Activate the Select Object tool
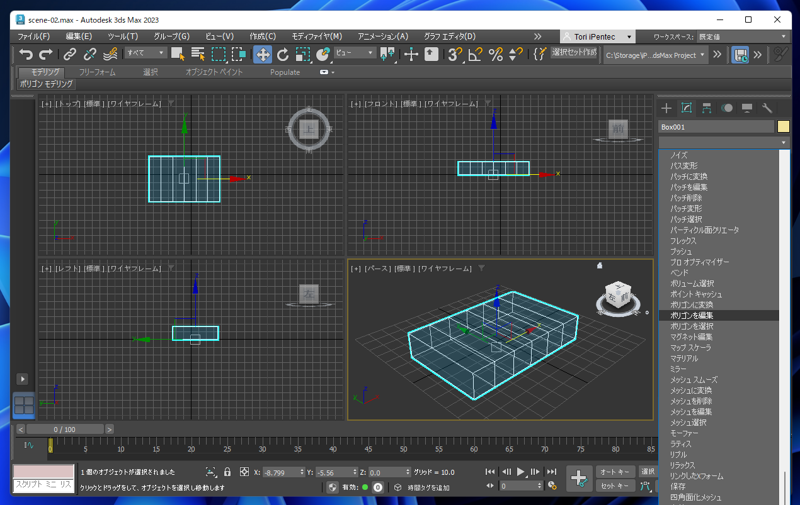 (x=178, y=54)
